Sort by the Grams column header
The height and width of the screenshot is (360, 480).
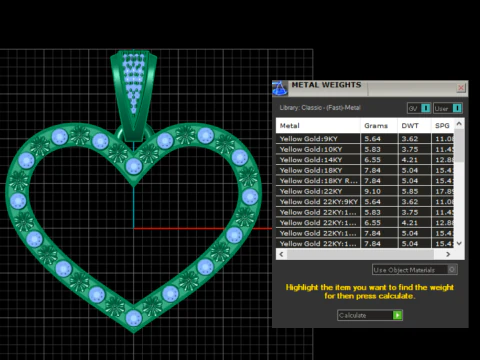tap(379, 126)
